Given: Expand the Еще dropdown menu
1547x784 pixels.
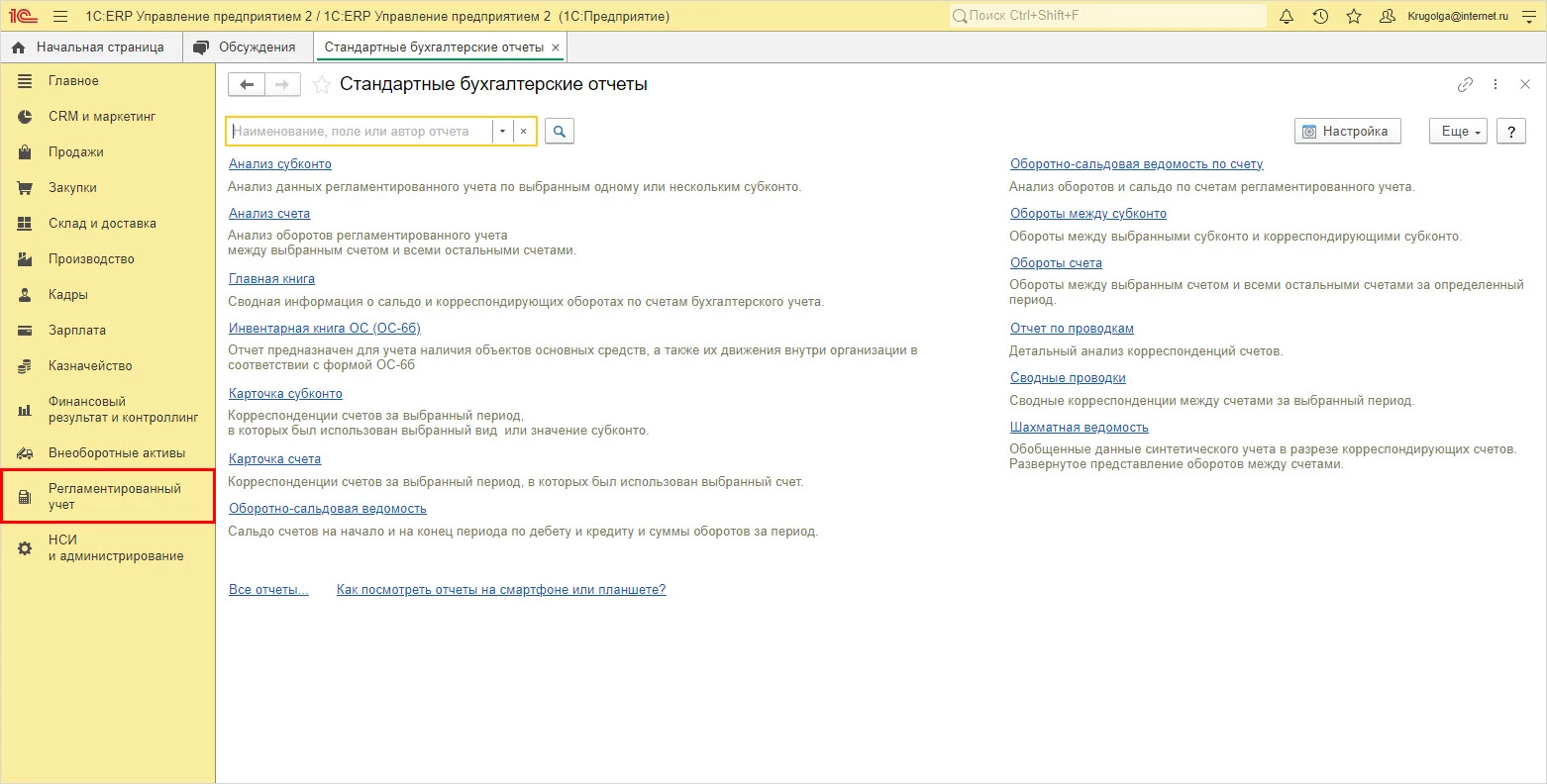Looking at the screenshot, I should click(x=1458, y=132).
